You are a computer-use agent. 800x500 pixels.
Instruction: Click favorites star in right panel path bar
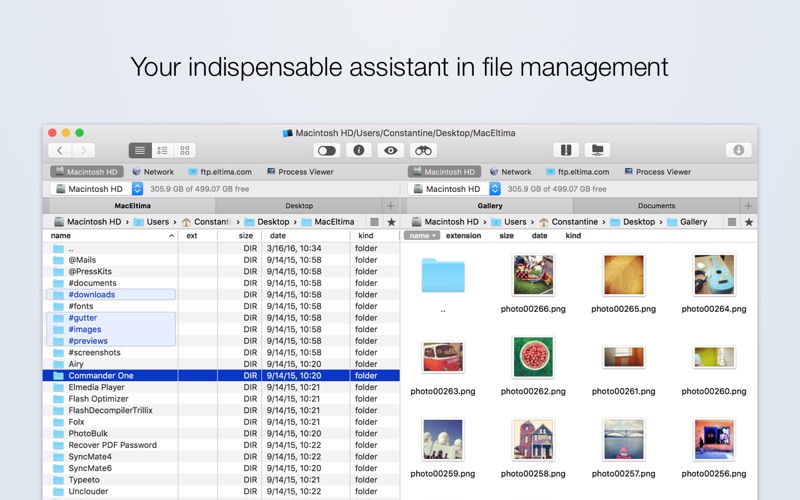tap(748, 222)
